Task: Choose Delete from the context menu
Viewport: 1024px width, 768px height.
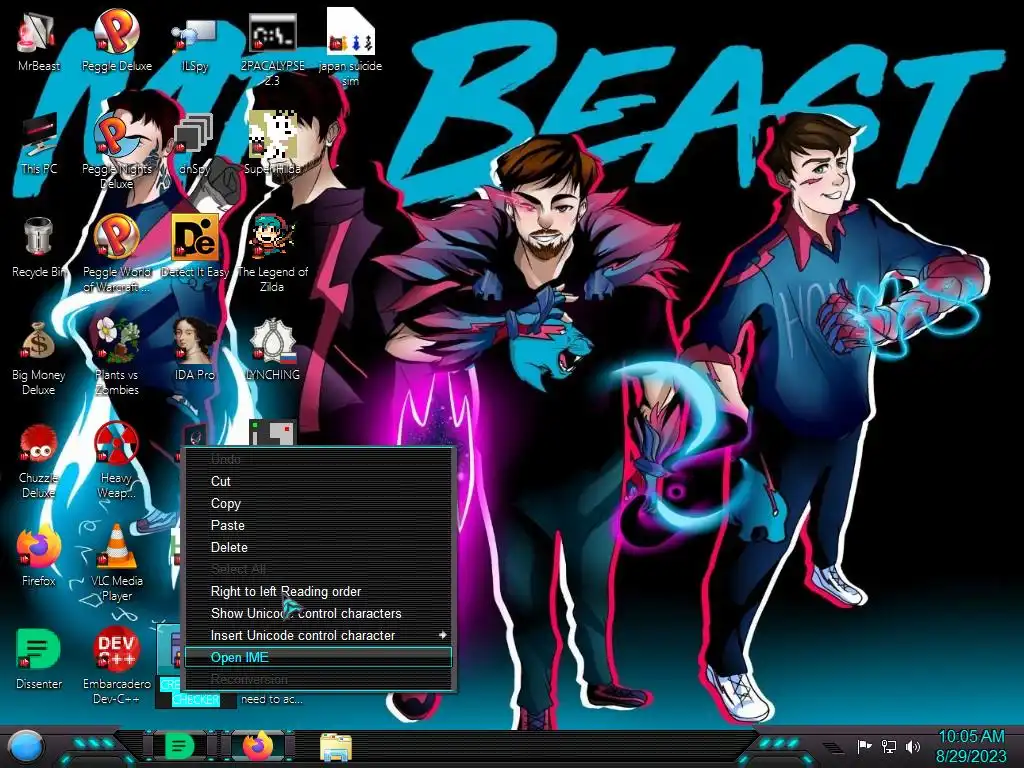Action: pyautogui.click(x=319, y=547)
